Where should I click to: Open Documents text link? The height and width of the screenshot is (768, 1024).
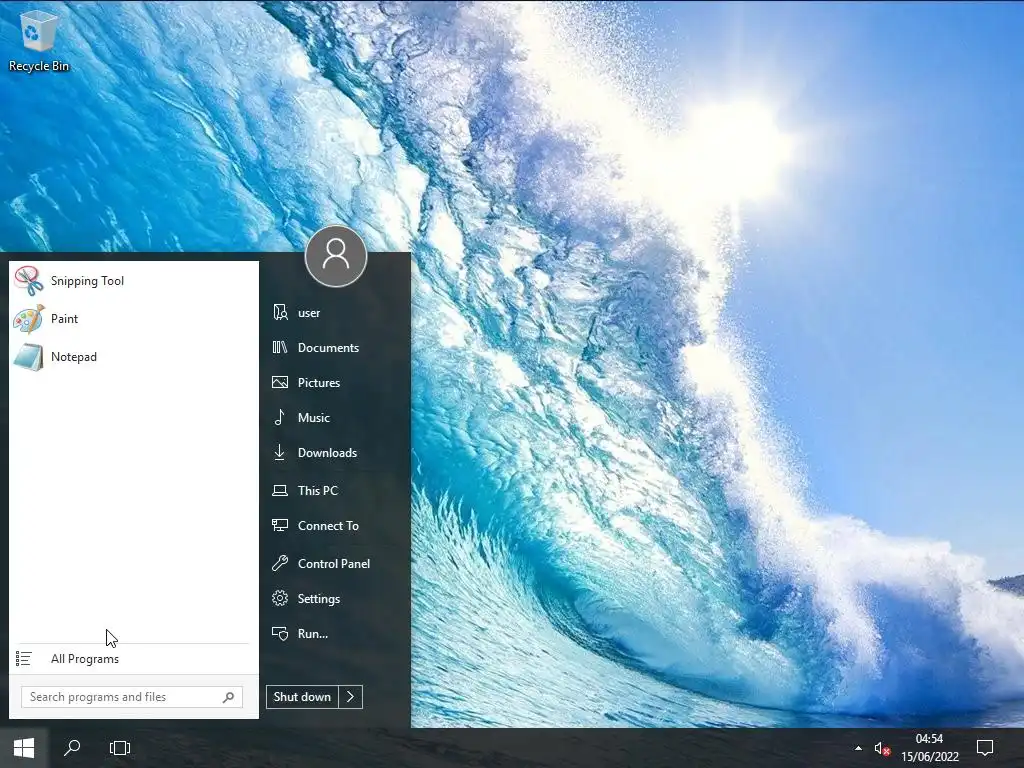point(328,347)
